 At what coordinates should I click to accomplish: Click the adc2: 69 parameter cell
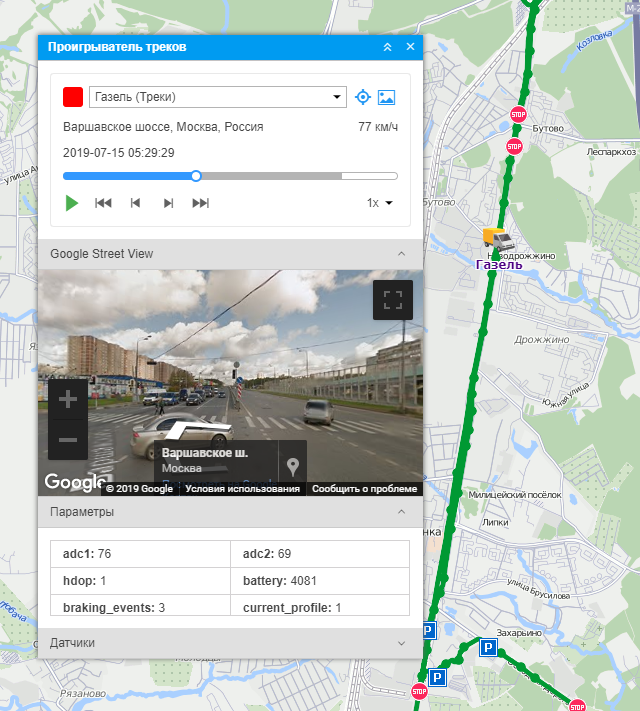tap(320, 554)
